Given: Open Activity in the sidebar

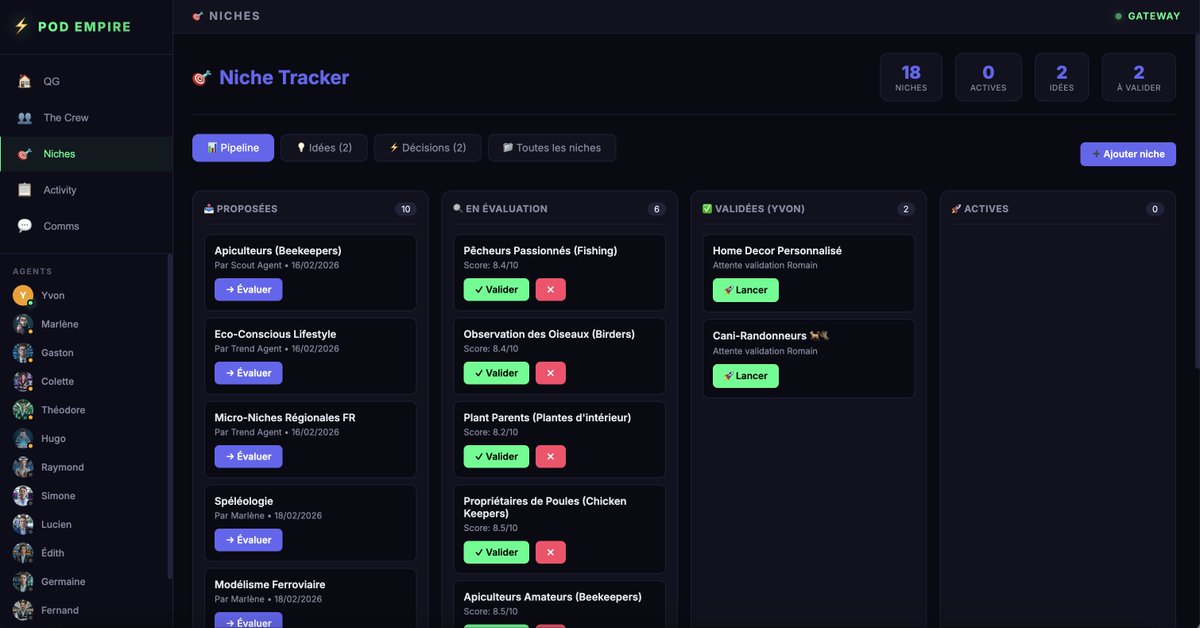Looking at the screenshot, I should 86,190.
